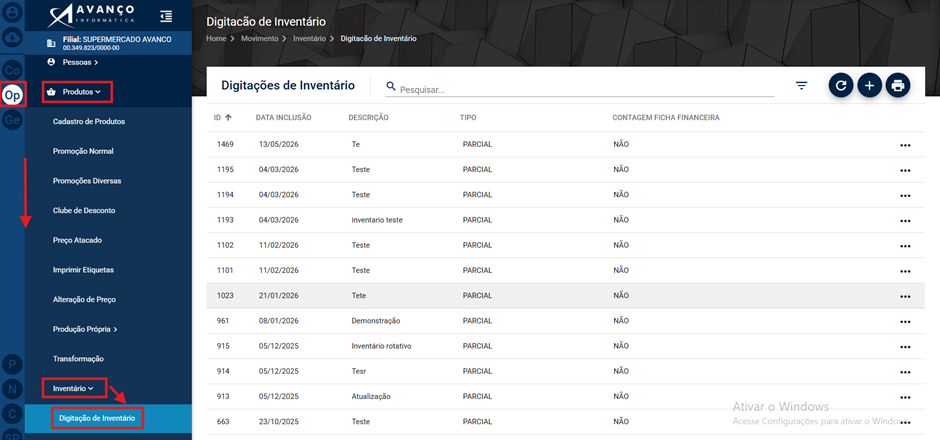Open the filter options icon
The width and height of the screenshot is (940, 440).
(802, 86)
